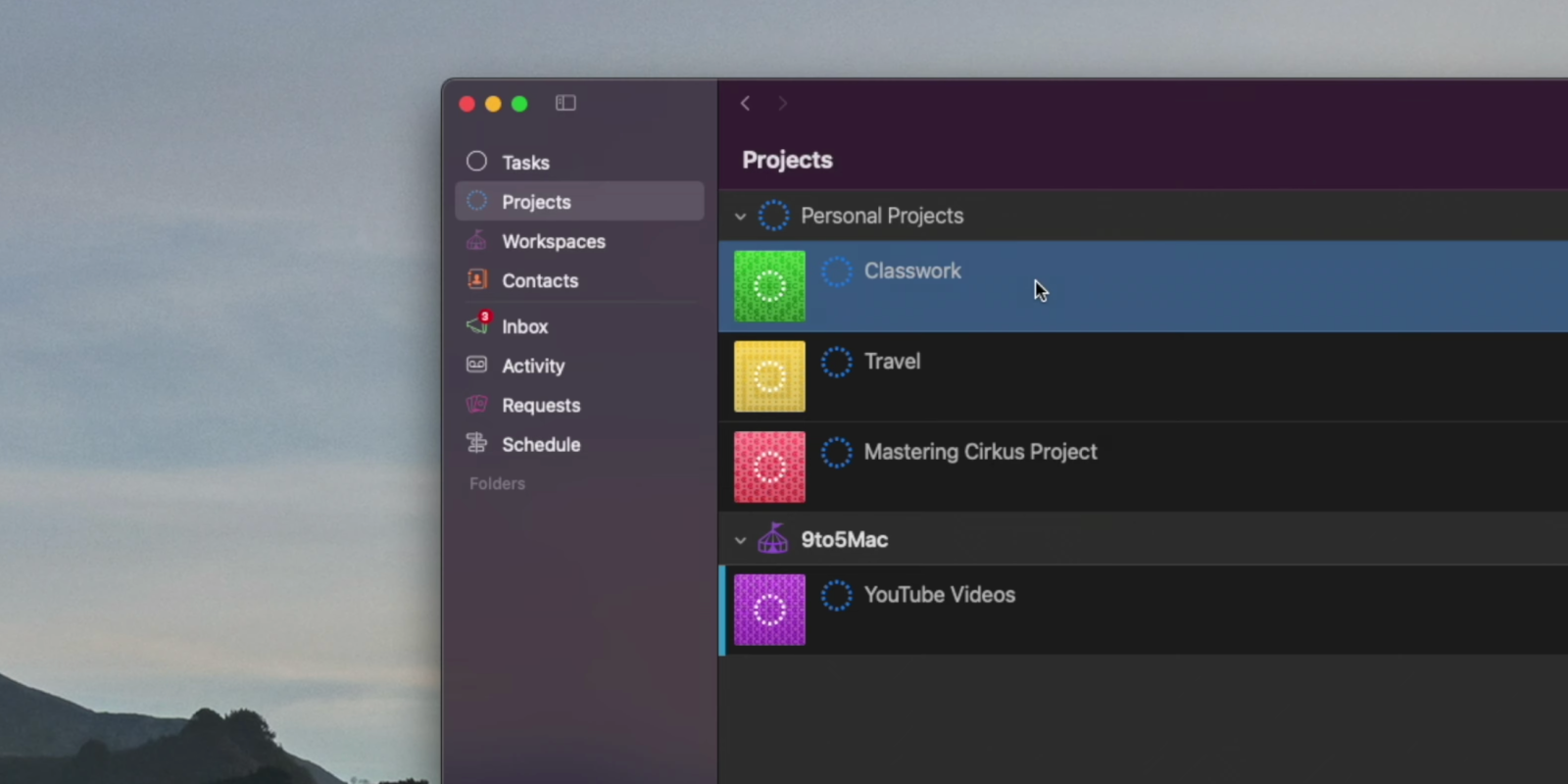Collapse the Personal Projects group

(x=741, y=217)
